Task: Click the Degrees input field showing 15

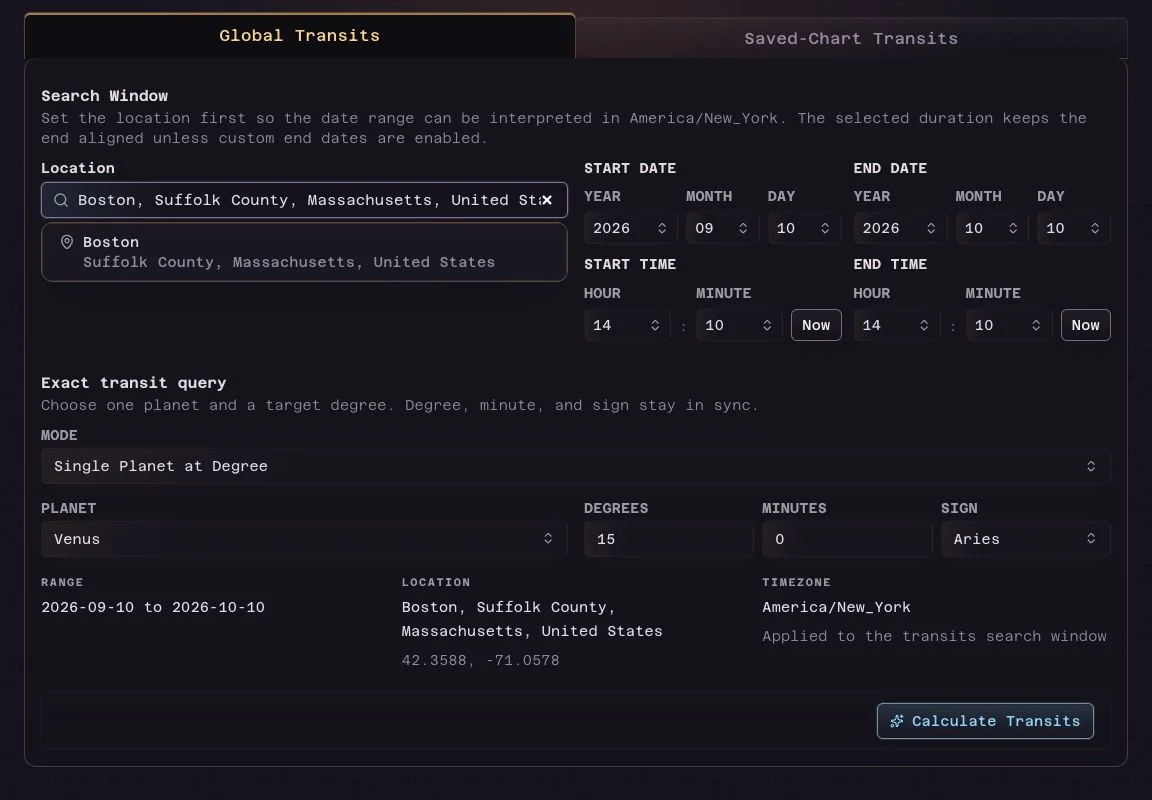Action: point(669,539)
